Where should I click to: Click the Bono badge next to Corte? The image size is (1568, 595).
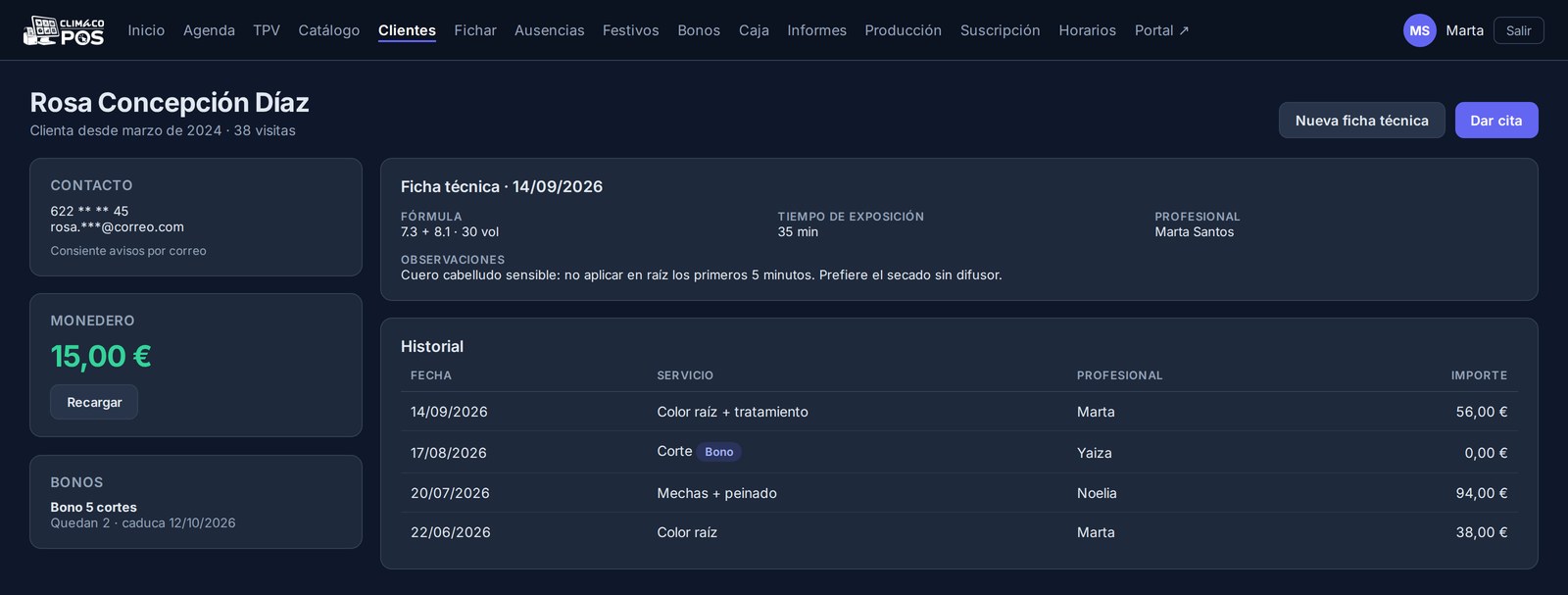click(x=719, y=452)
